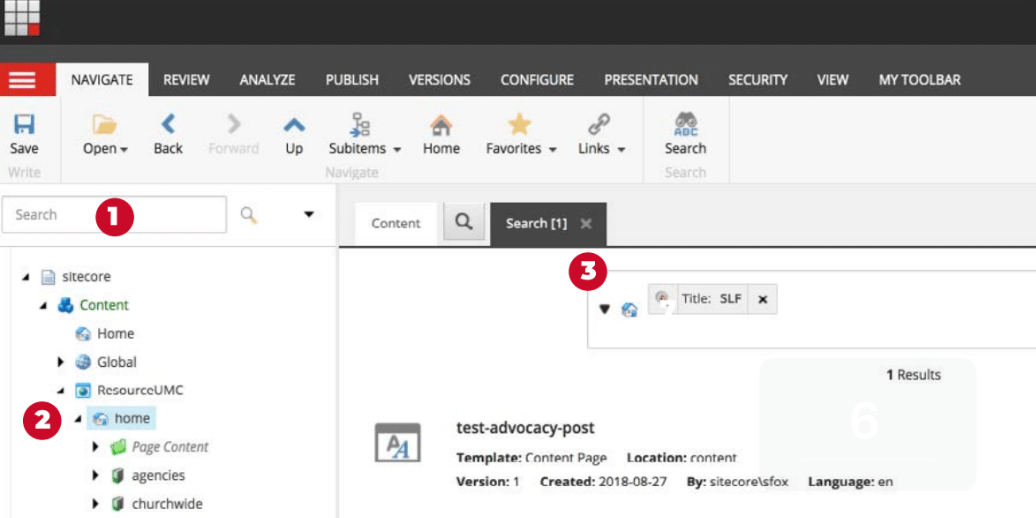Switch to the CONFIGURE ribbon tab

point(537,80)
